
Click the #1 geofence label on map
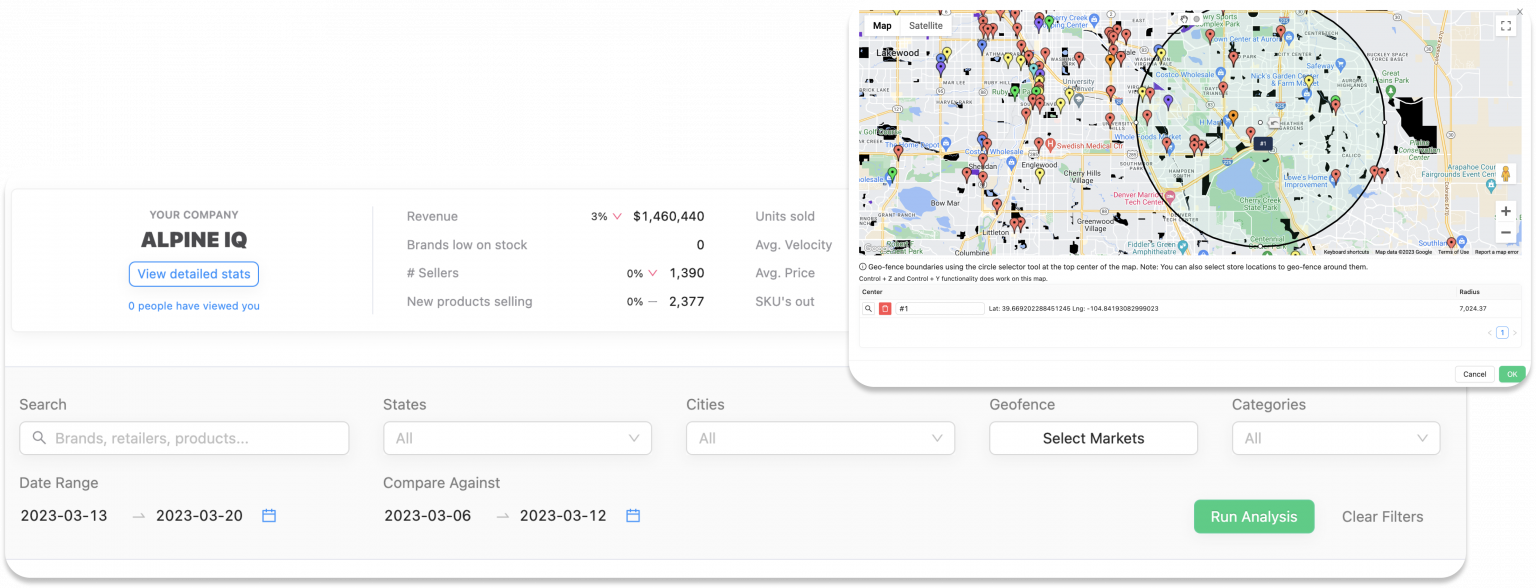(1263, 144)
